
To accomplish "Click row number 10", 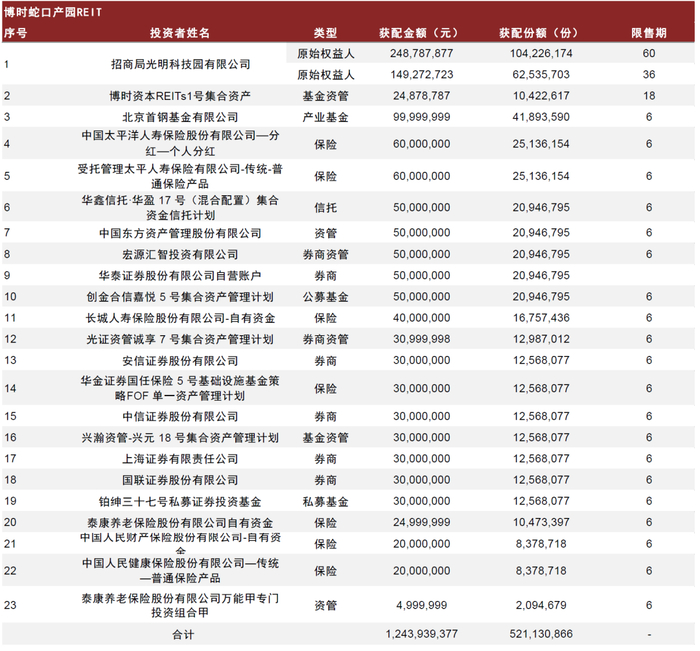I will tap(10, 296).
